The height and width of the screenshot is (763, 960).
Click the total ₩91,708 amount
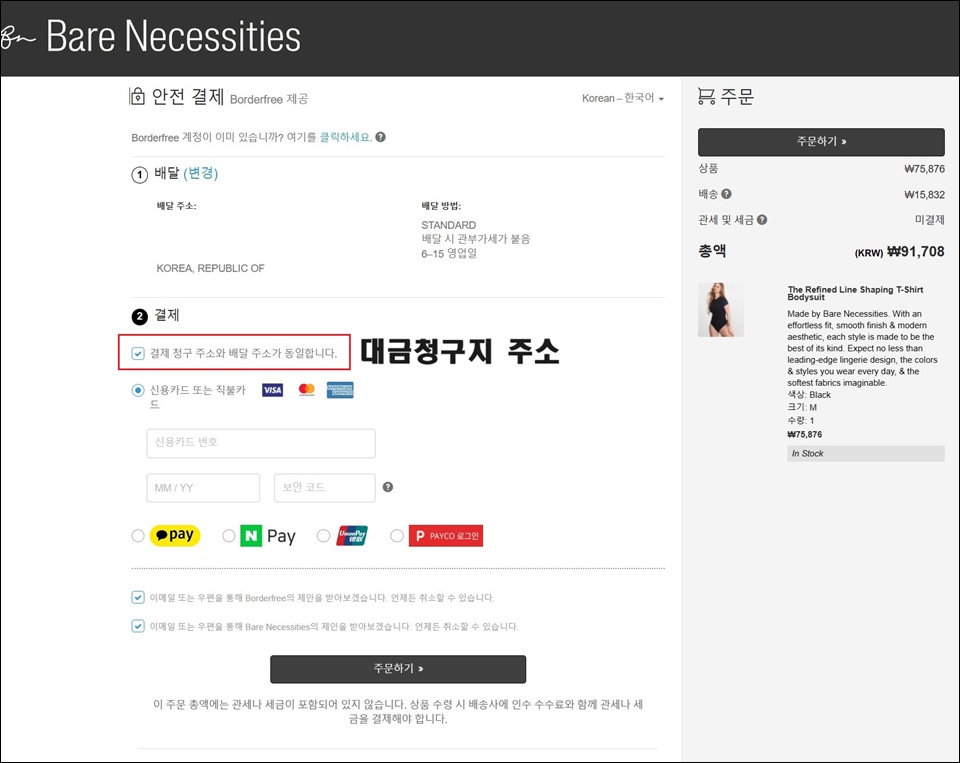coord(915,252)
